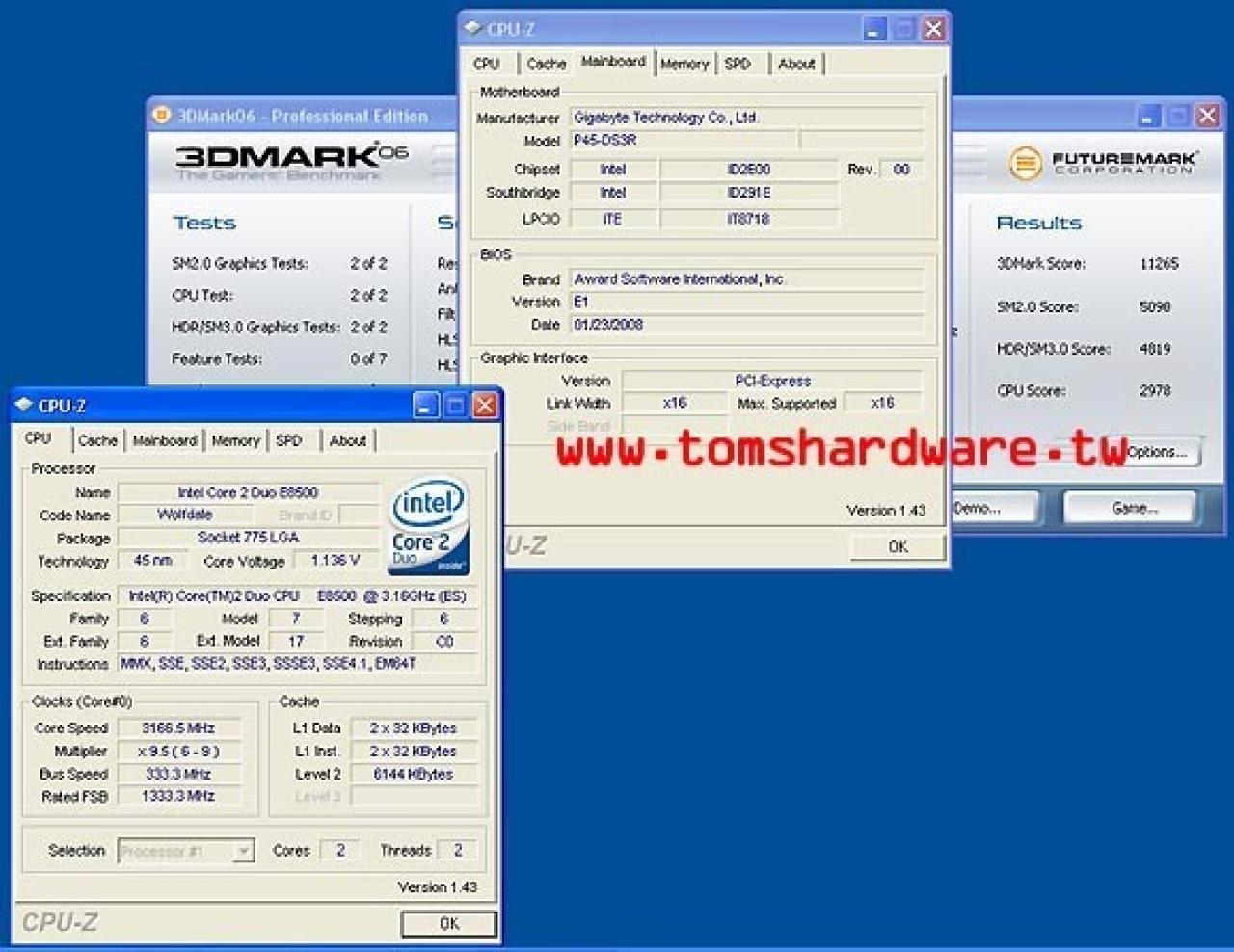Click the Instructions field listing MMX, SSE
Screen dimensions: 1234x952
click(x=297, y=664)
